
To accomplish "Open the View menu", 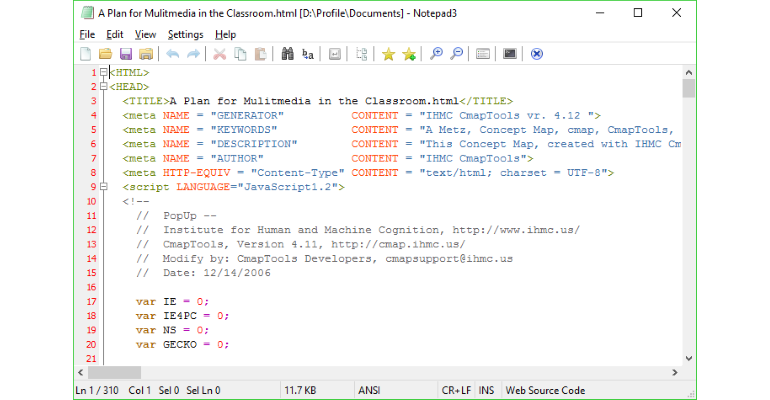I will pos(145,34).
